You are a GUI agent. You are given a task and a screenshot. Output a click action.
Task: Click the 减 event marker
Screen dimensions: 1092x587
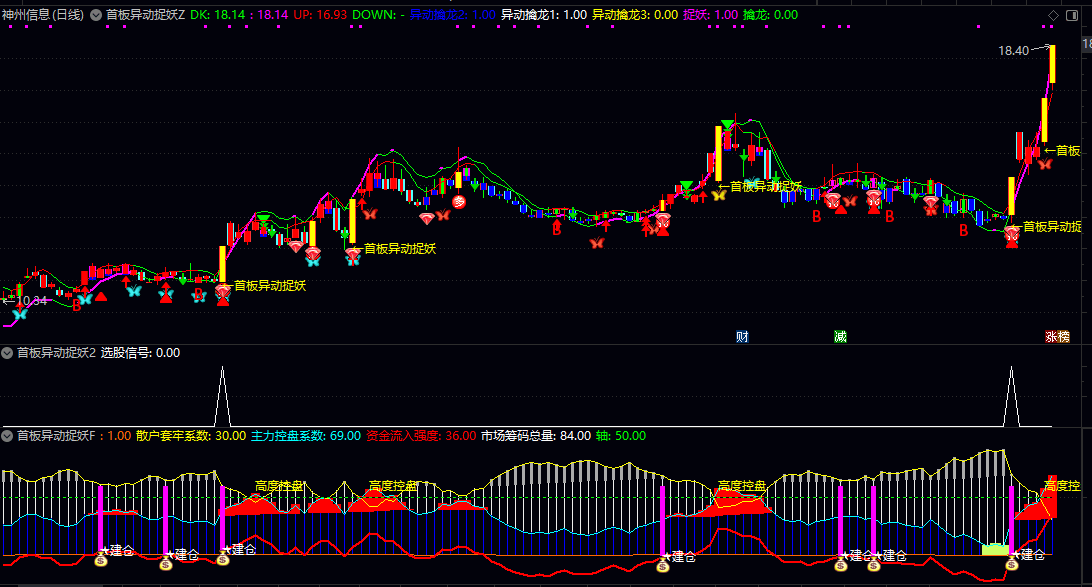(x=840, y=336)
